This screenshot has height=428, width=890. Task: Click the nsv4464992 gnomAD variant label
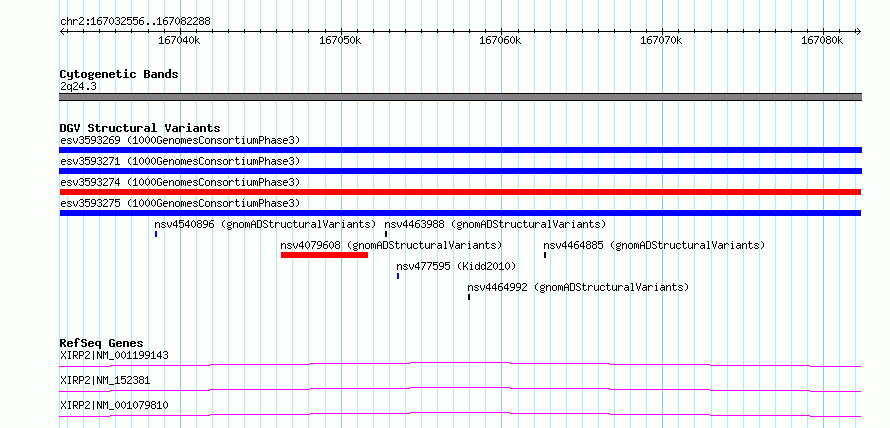click(578, 287)
